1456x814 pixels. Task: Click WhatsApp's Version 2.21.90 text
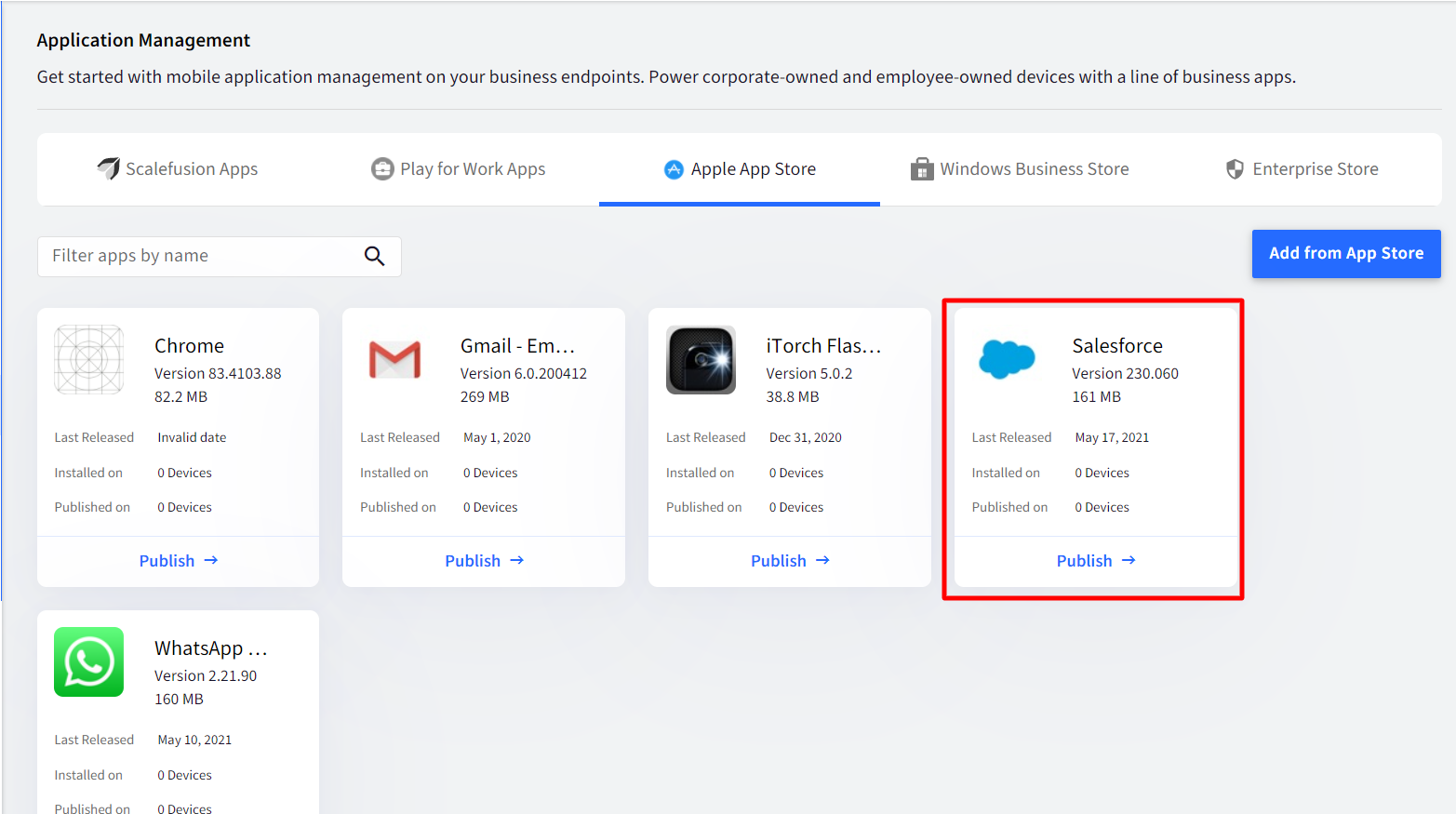point(206,675)
